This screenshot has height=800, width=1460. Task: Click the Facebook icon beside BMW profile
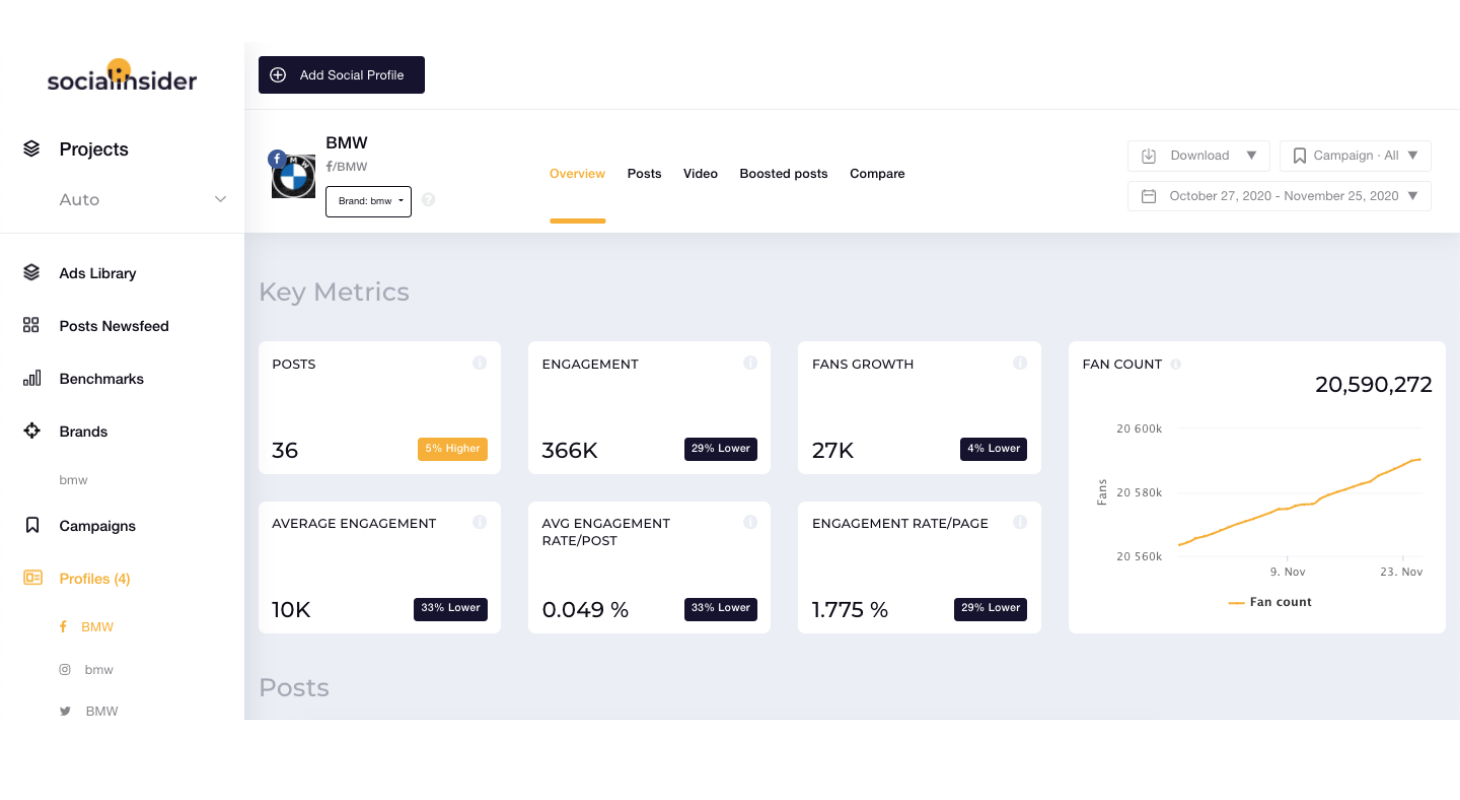click(x=63, y=627)
